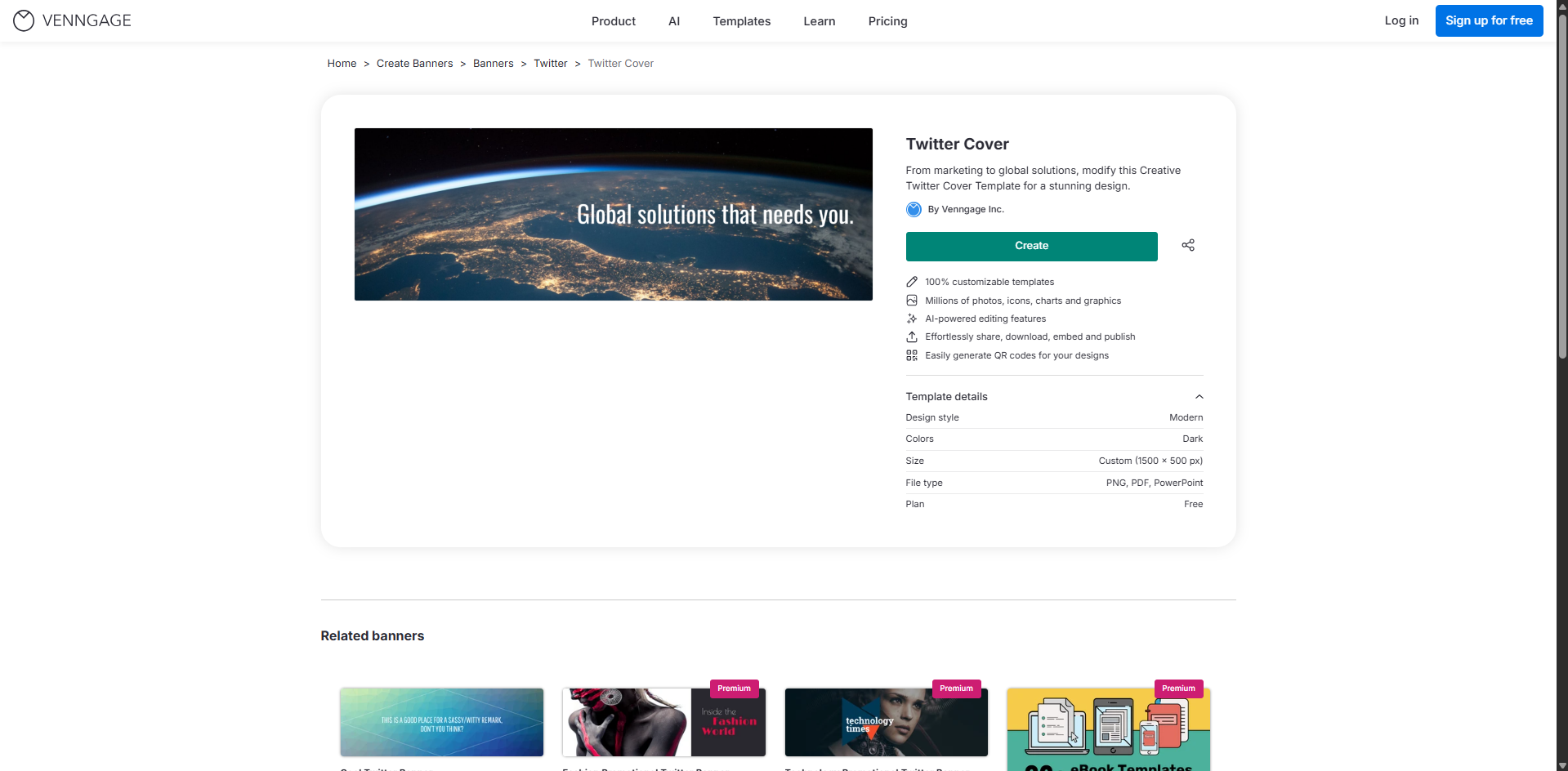Click the Related banners heading
The image size is (1568, 771).
pos(373,635)
